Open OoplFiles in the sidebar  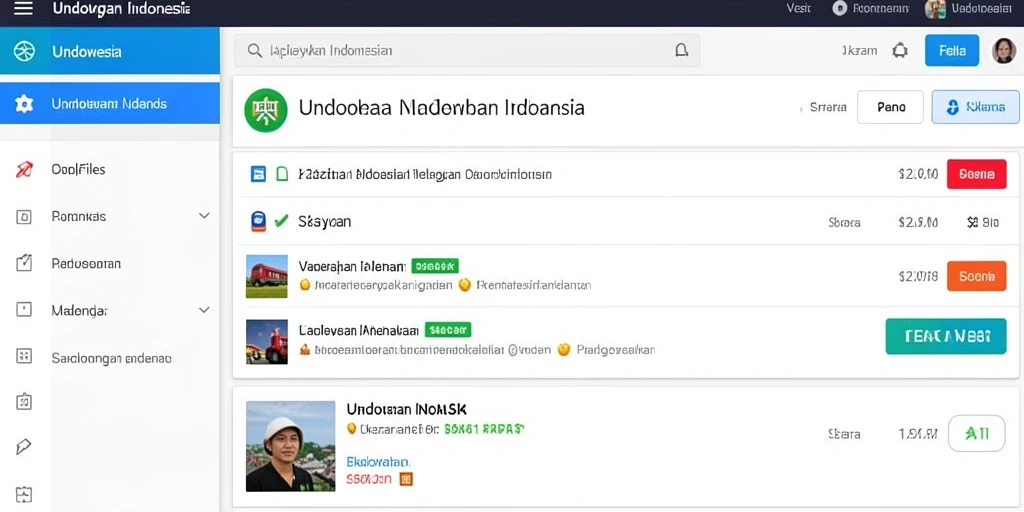tap(78, 170)
